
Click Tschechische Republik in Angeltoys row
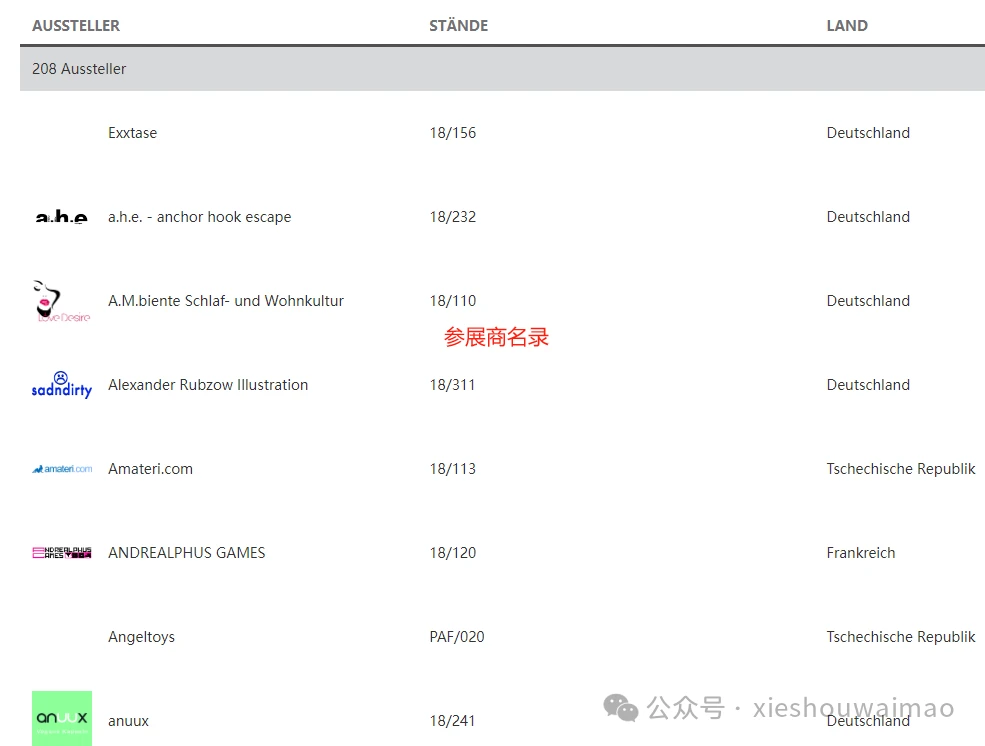[x=901, y=637]
